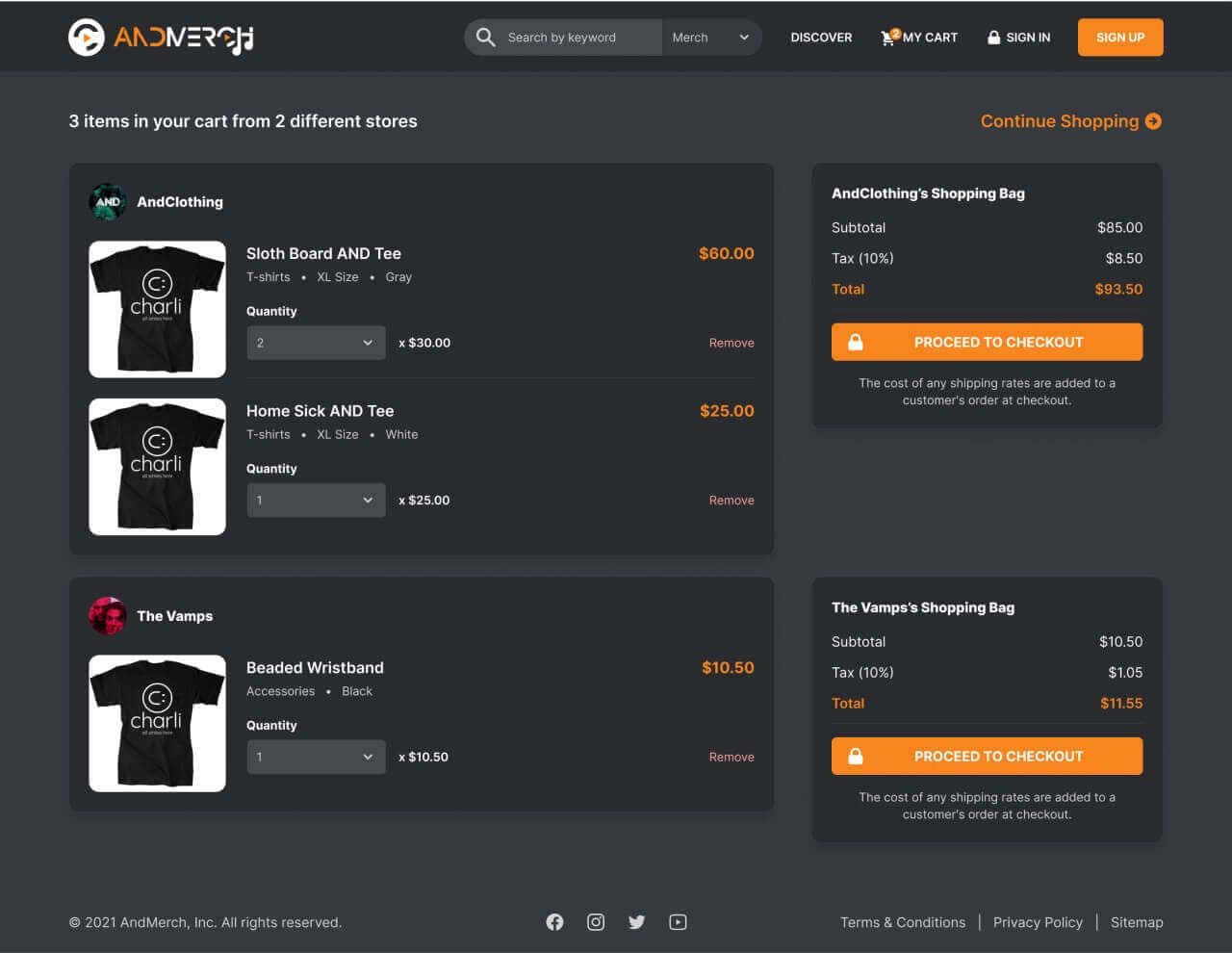Image resolution: width=1232 pixels, height=953 pixels.
Task: Click the AndClothing store name
Action: pyautogui.click(x=180, y=202)
